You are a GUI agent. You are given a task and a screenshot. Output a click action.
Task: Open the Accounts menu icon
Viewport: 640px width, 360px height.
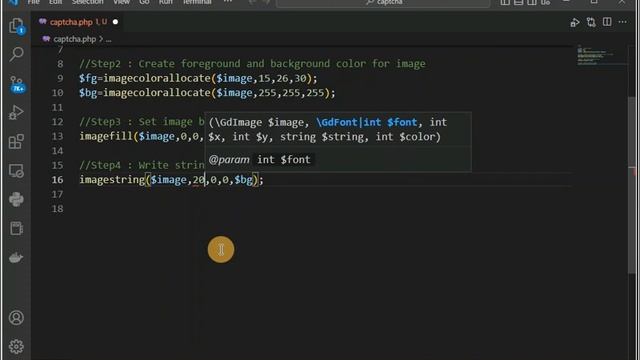tap(16, 318)
